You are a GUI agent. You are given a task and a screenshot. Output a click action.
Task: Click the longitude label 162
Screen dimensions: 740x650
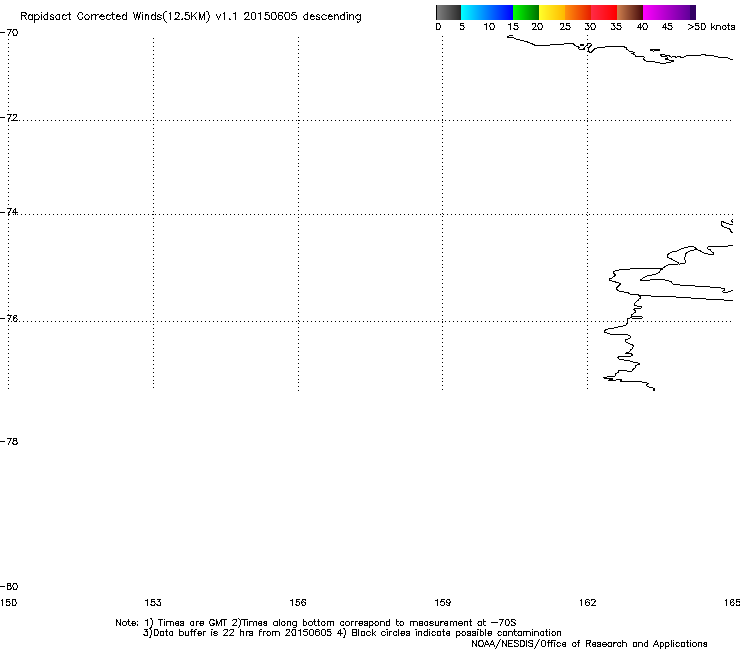click(x=588, y=602)
